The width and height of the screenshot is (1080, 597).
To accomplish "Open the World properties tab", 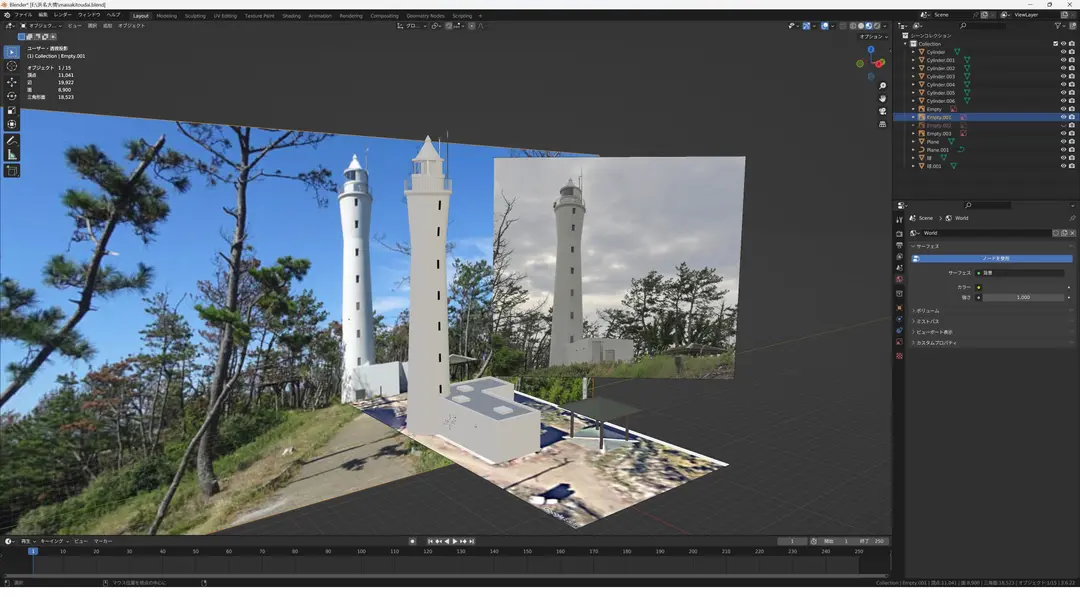I will (x=900, y=279).
